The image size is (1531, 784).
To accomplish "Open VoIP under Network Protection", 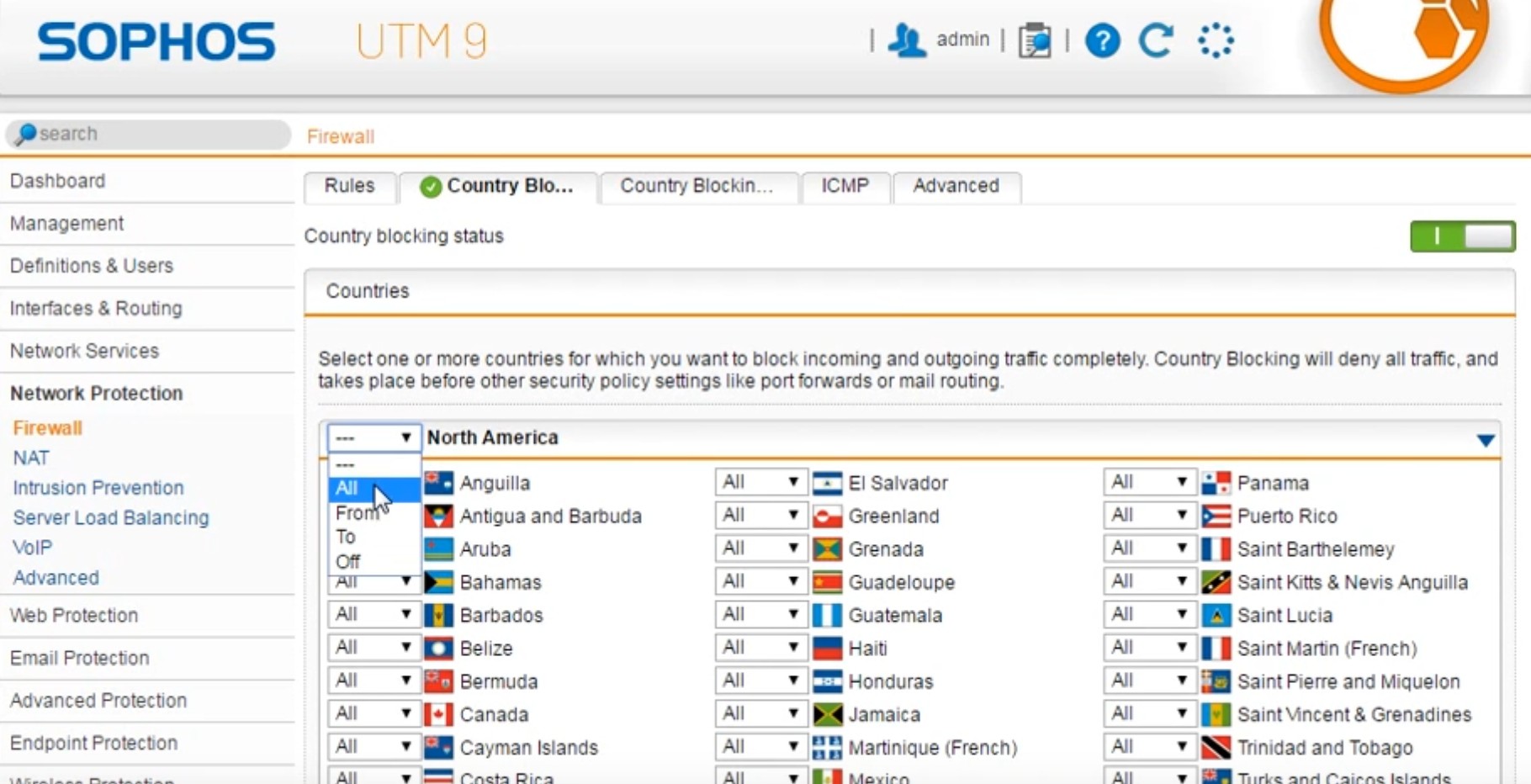I will pyautogui.click(x=32, y=548).
